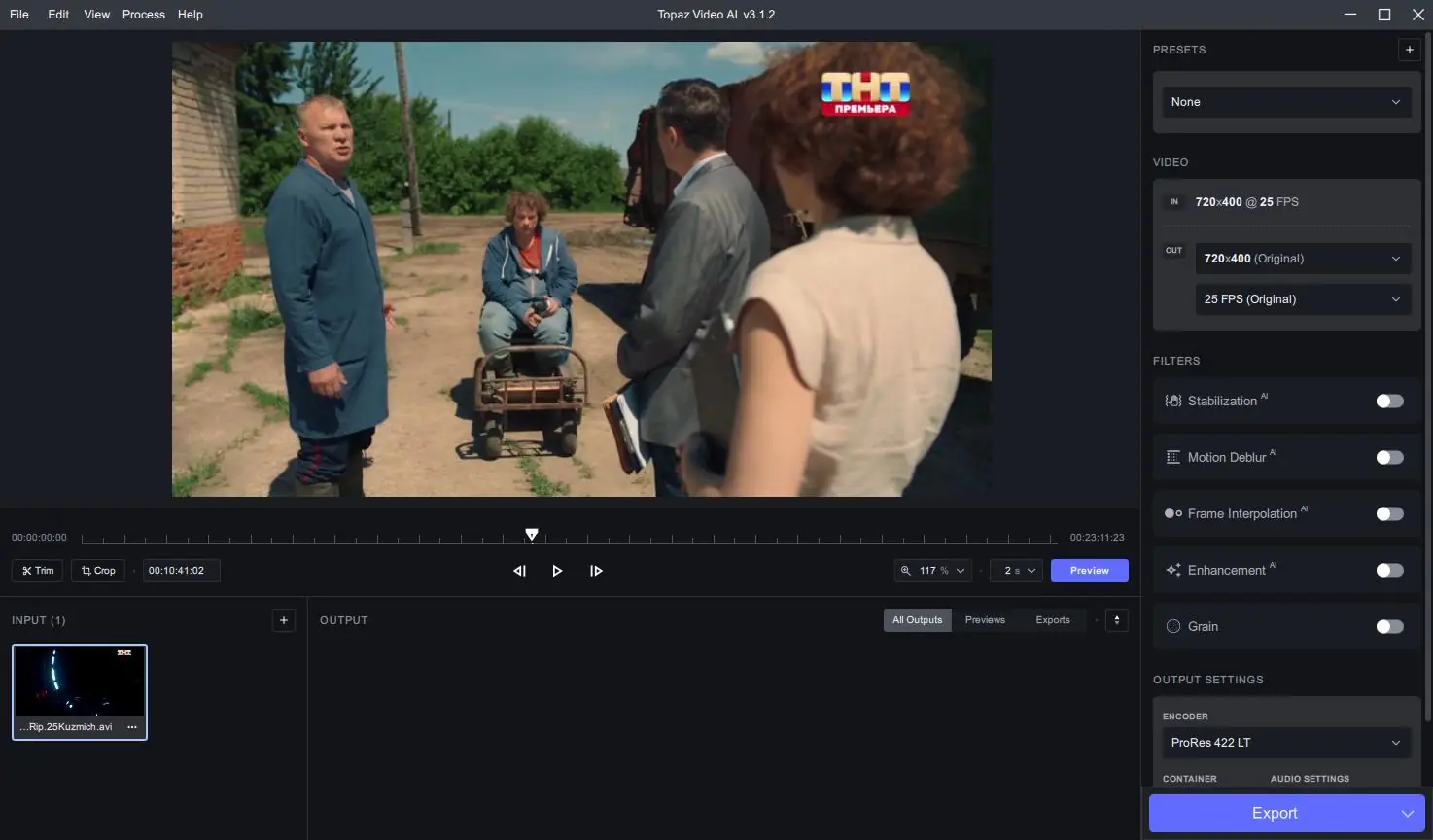Add a new preset with plus icon
Image resolution: width=1433 pixels, height=840 pixels.
click(x=1410, y=50)
